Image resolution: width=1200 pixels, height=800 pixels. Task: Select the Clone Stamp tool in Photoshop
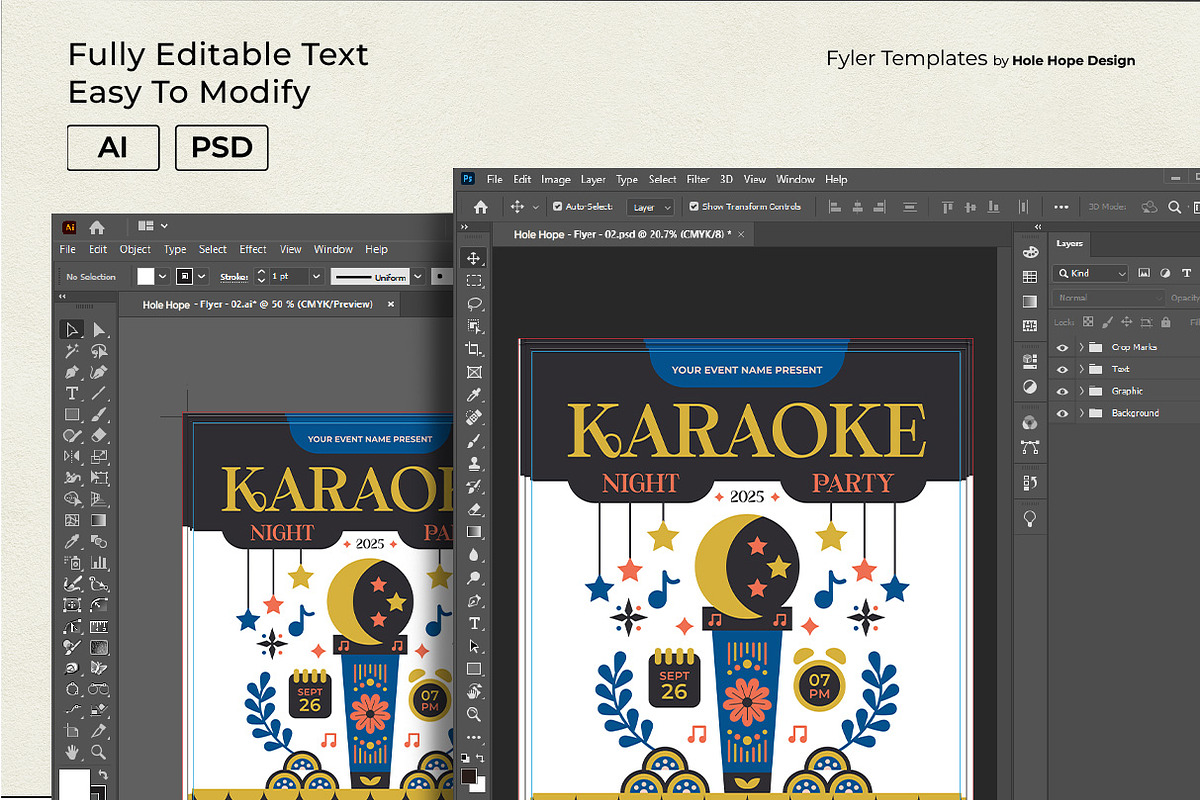[474, 463]
